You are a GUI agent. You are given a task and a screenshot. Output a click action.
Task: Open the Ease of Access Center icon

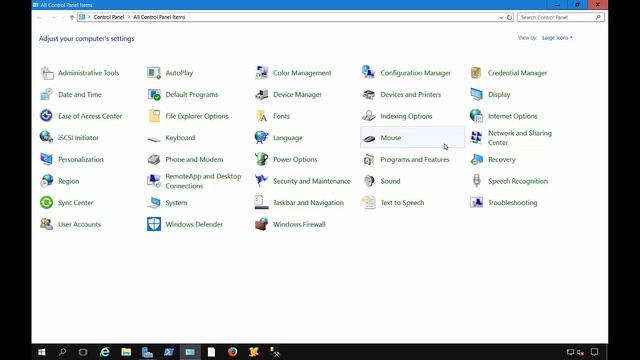(x=47, y=116)
